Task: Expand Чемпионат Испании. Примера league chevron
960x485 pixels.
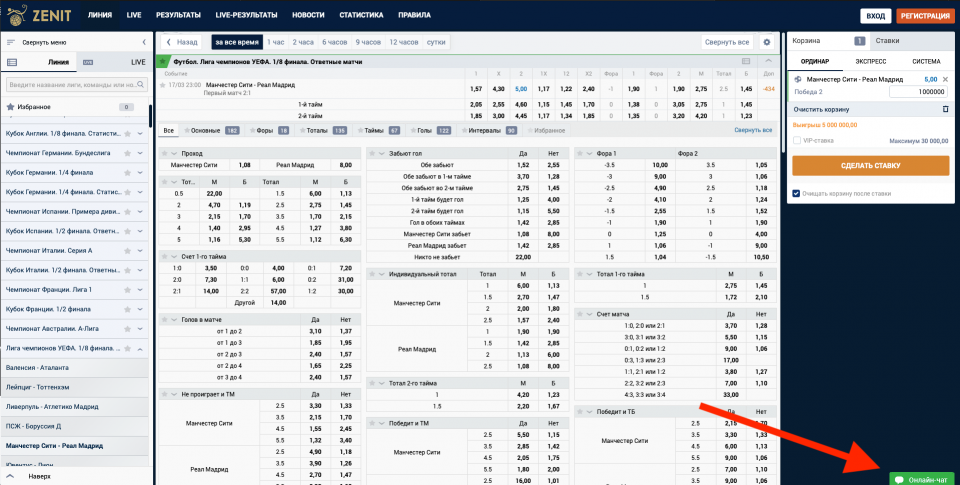Action: 140,212
